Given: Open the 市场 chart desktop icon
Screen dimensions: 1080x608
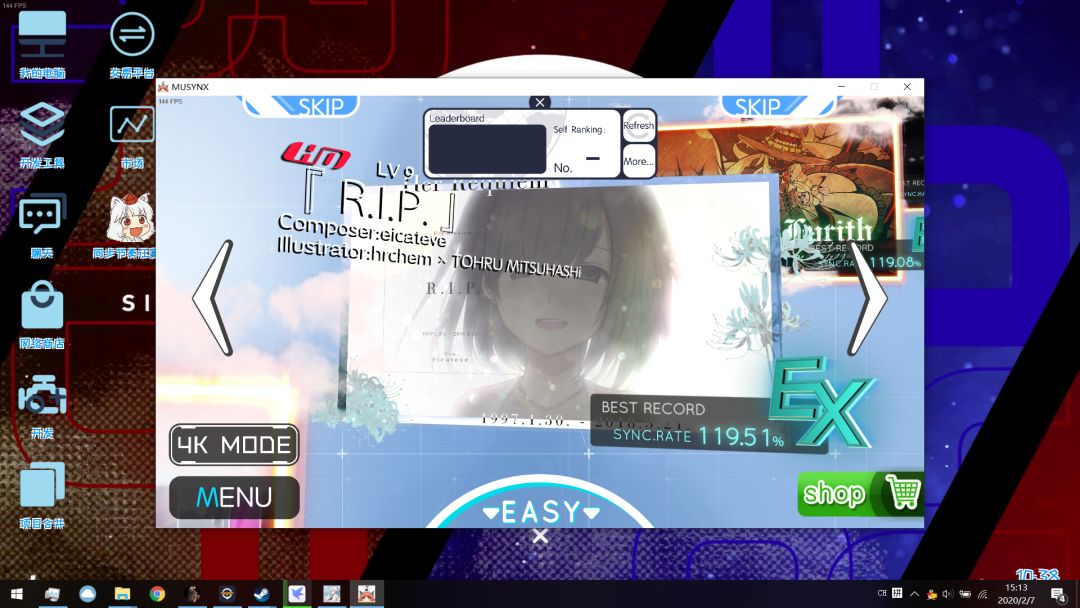Looking at the screenshot, I should coord(132,136).
